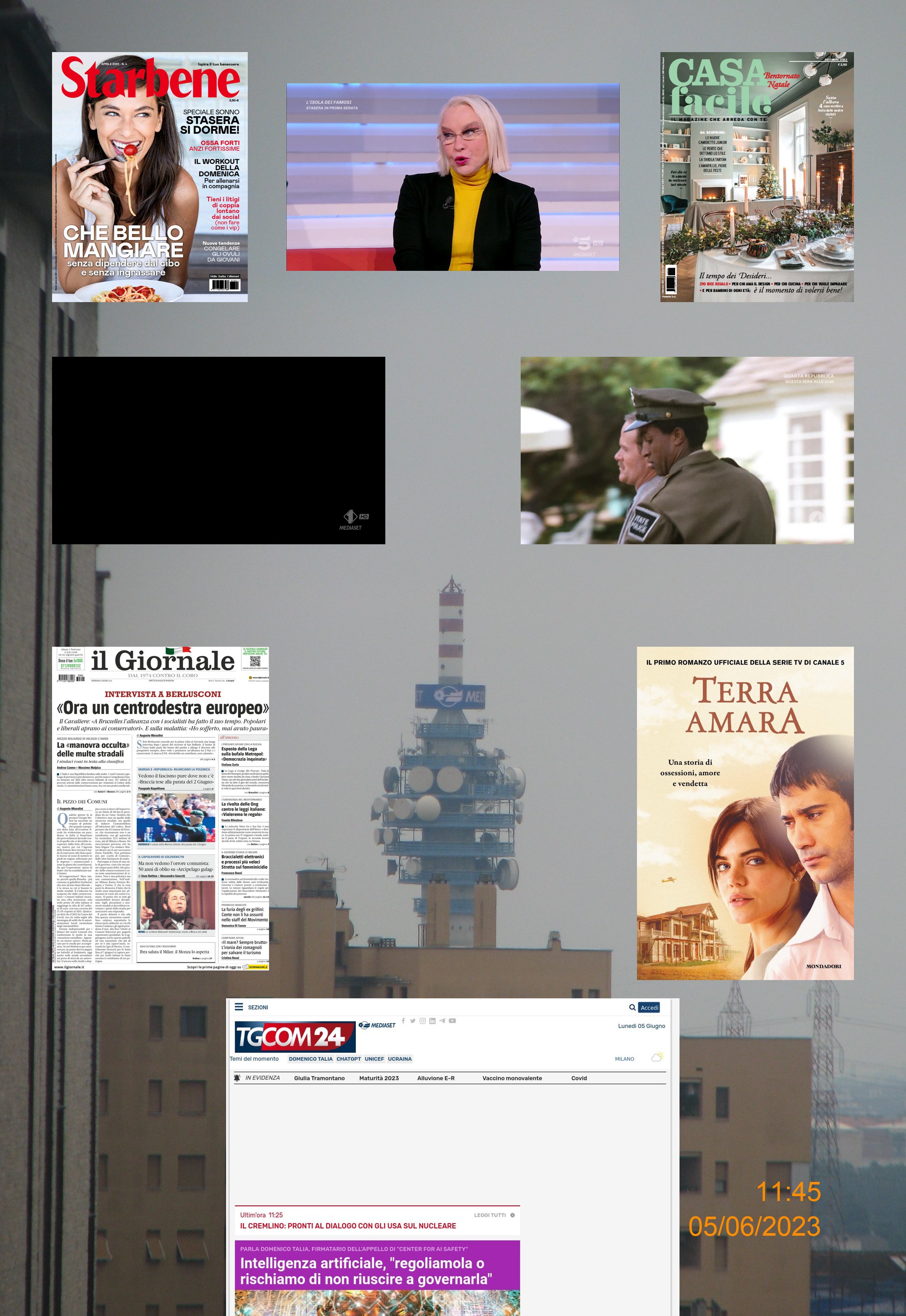
Task: Open the Maturità 2023 highlight
Action: click(x=379, y=1078)
